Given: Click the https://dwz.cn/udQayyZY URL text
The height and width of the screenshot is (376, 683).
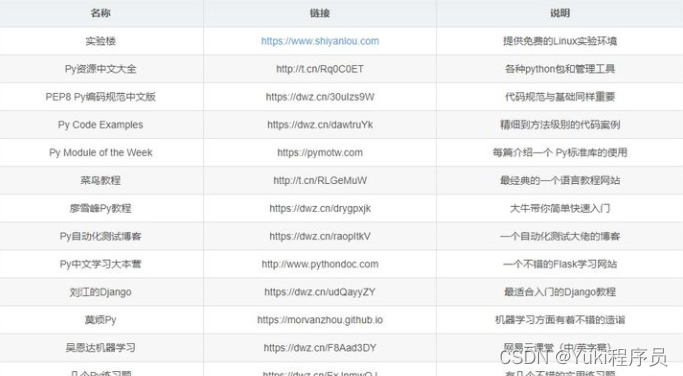Looking at the screenshot, I should point(320,292).
